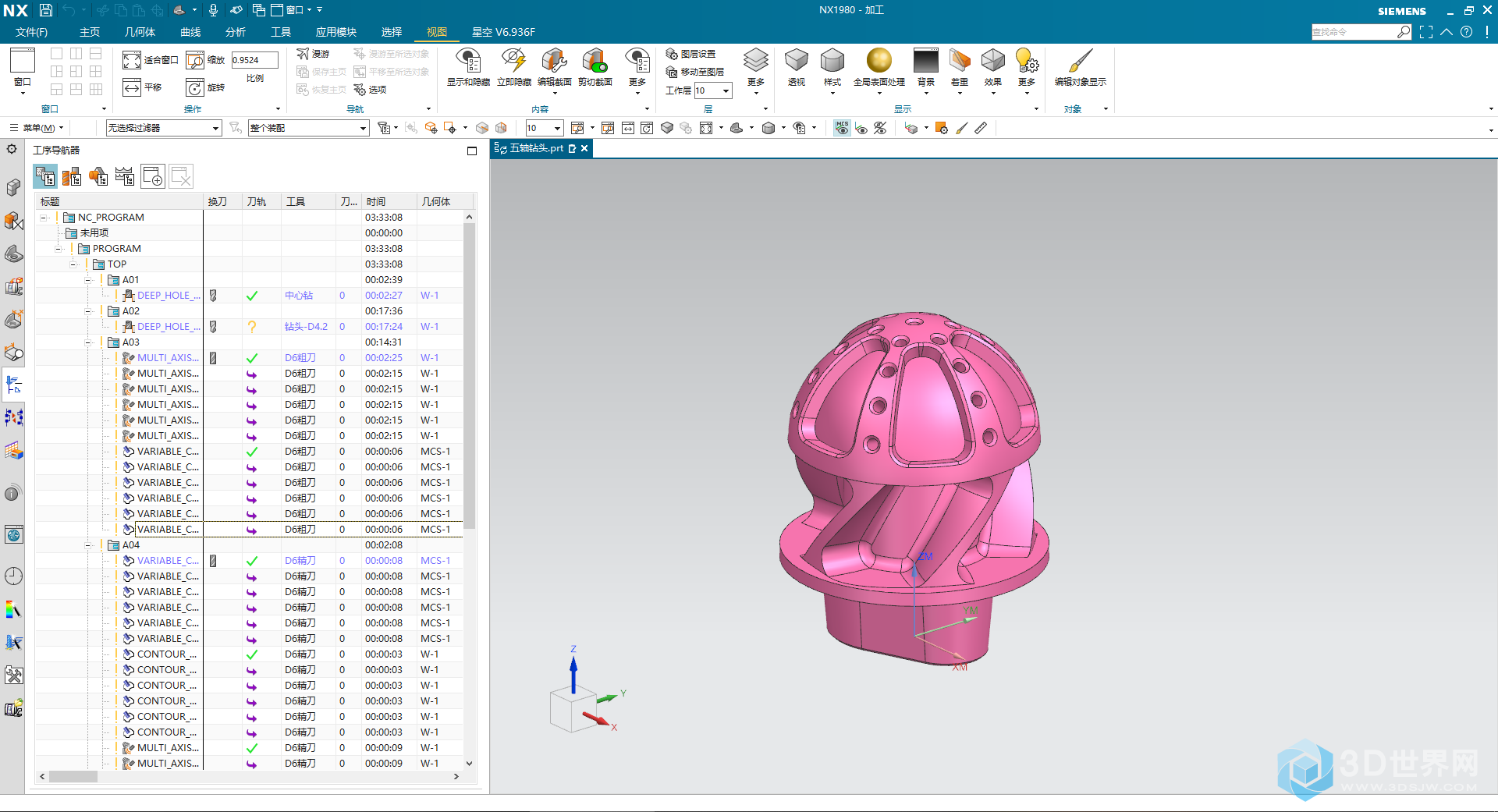Click the orange object preferences icon in the toolbar
The height and width of the screenshot is (812, 1498).
tap(942, 128)
